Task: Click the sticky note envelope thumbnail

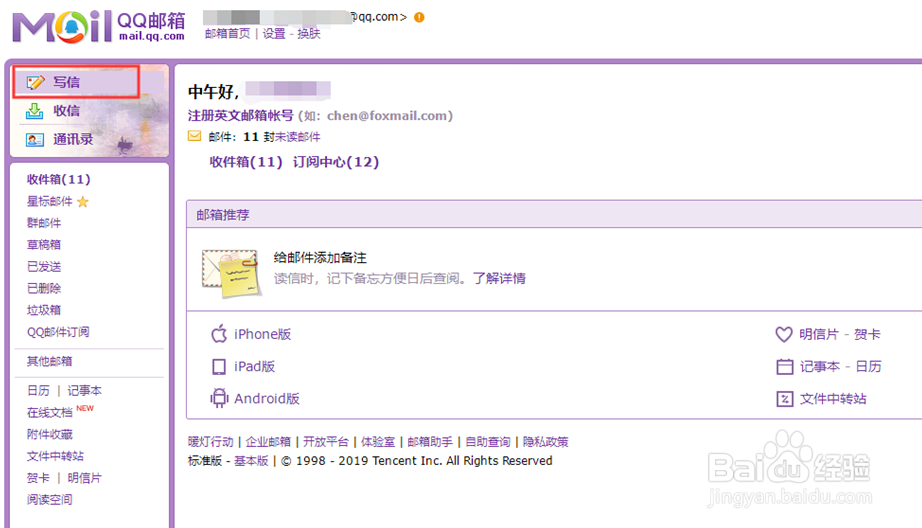Action: pyautogui.click(x=230, y=273)
